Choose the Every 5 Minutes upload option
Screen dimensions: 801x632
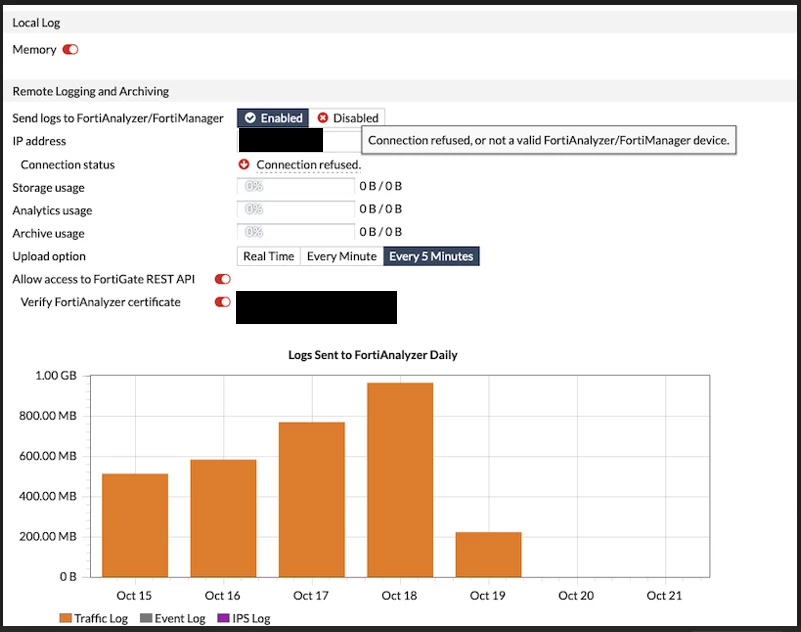(x=431, y=256)
